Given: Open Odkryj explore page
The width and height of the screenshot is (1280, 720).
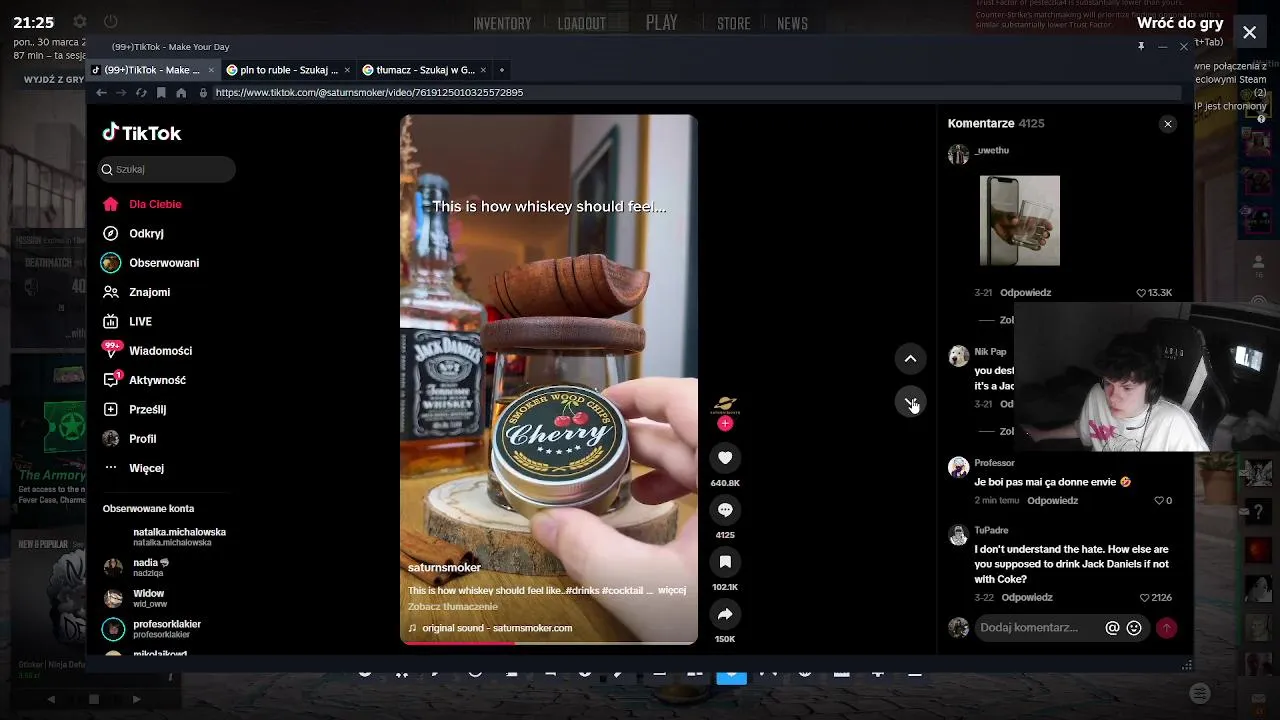Looking at the screenshot, I should tap(133, 233).
